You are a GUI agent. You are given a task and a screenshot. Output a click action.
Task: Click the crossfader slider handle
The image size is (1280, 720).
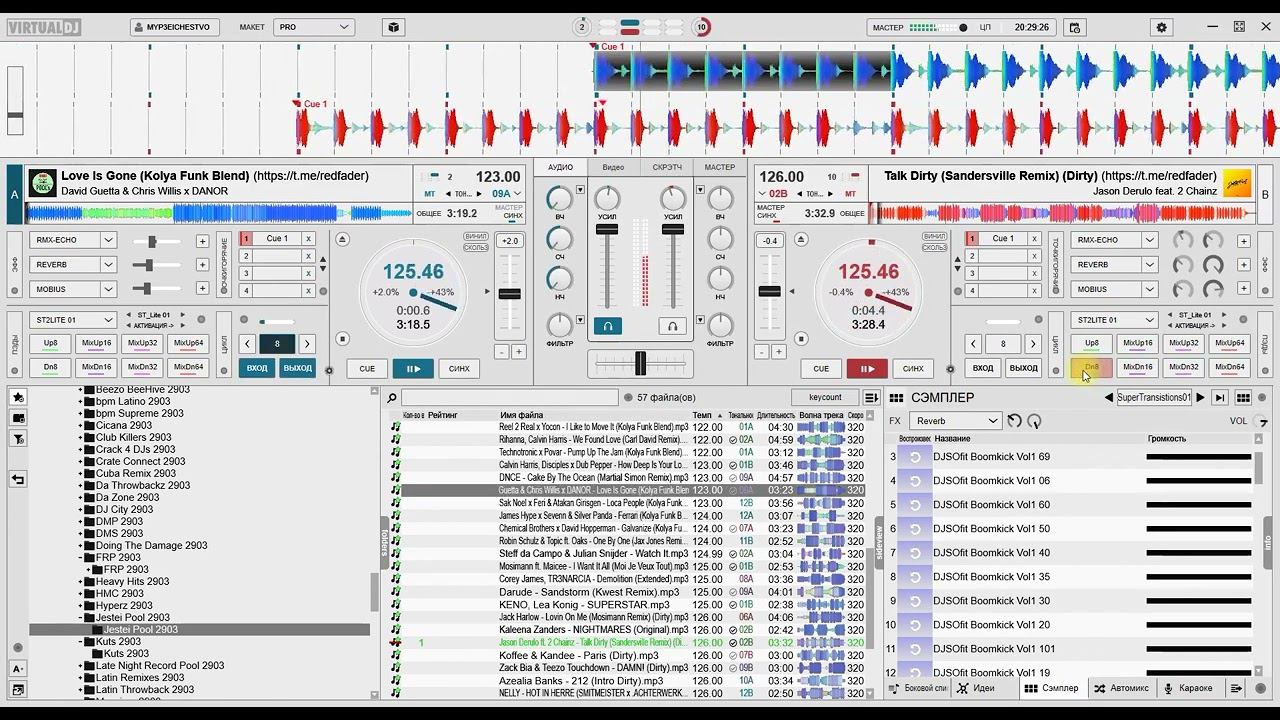(x=640, y=364)
